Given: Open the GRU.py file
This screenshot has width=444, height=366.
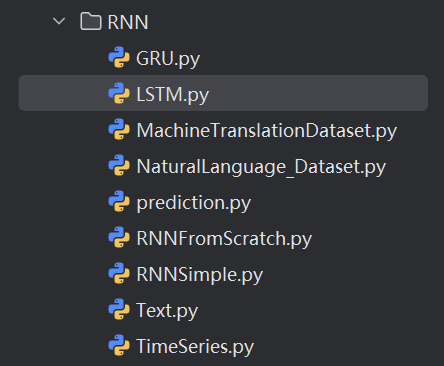Looking at the screenshot, I should tap(168, 59).
